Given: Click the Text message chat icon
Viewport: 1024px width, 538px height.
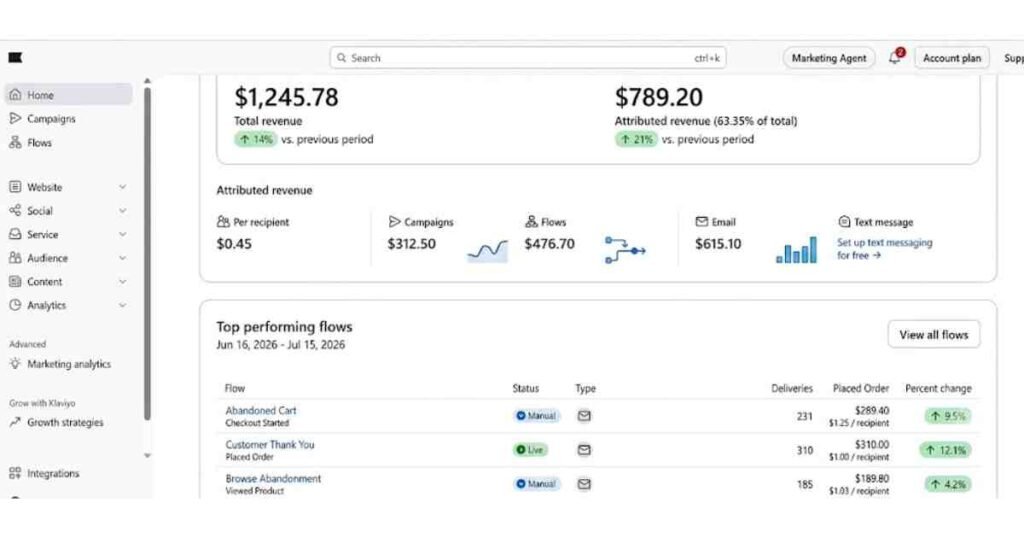Looking at the screenshot, I should (844, 222).
